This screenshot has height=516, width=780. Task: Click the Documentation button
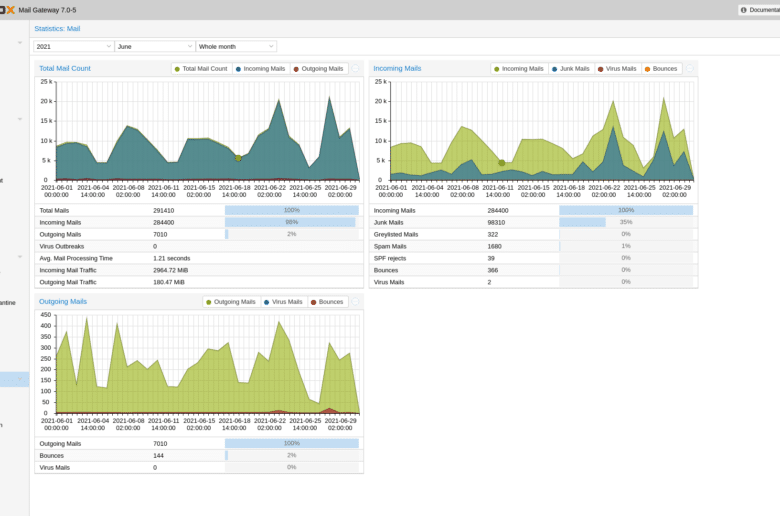click(x=760, y=10)
